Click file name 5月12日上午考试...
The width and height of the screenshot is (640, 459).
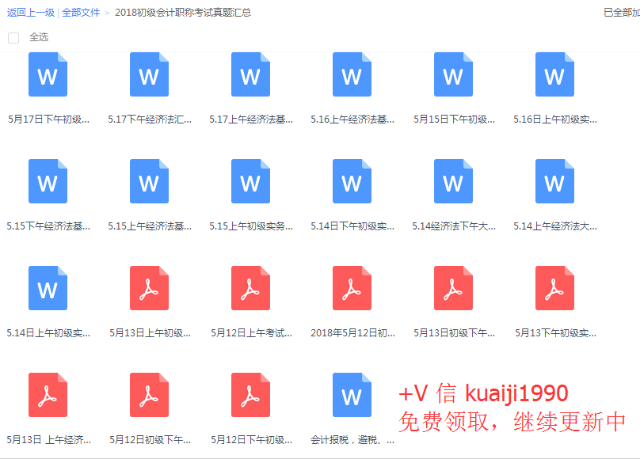click(251, 333)
